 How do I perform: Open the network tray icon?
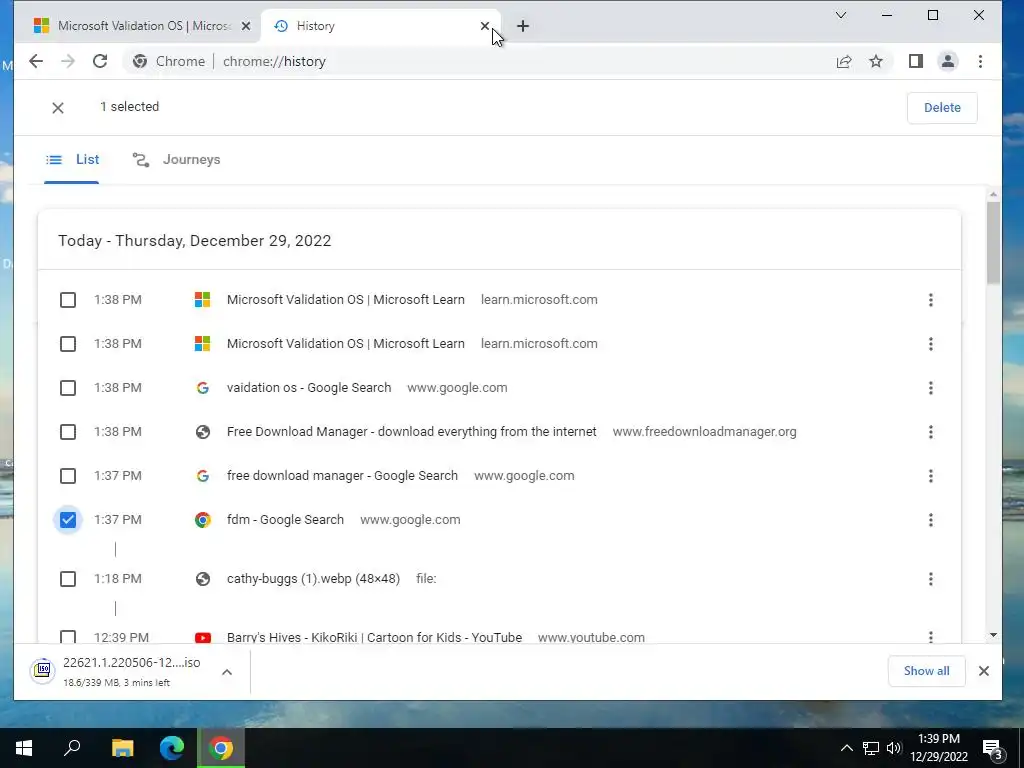871,748
